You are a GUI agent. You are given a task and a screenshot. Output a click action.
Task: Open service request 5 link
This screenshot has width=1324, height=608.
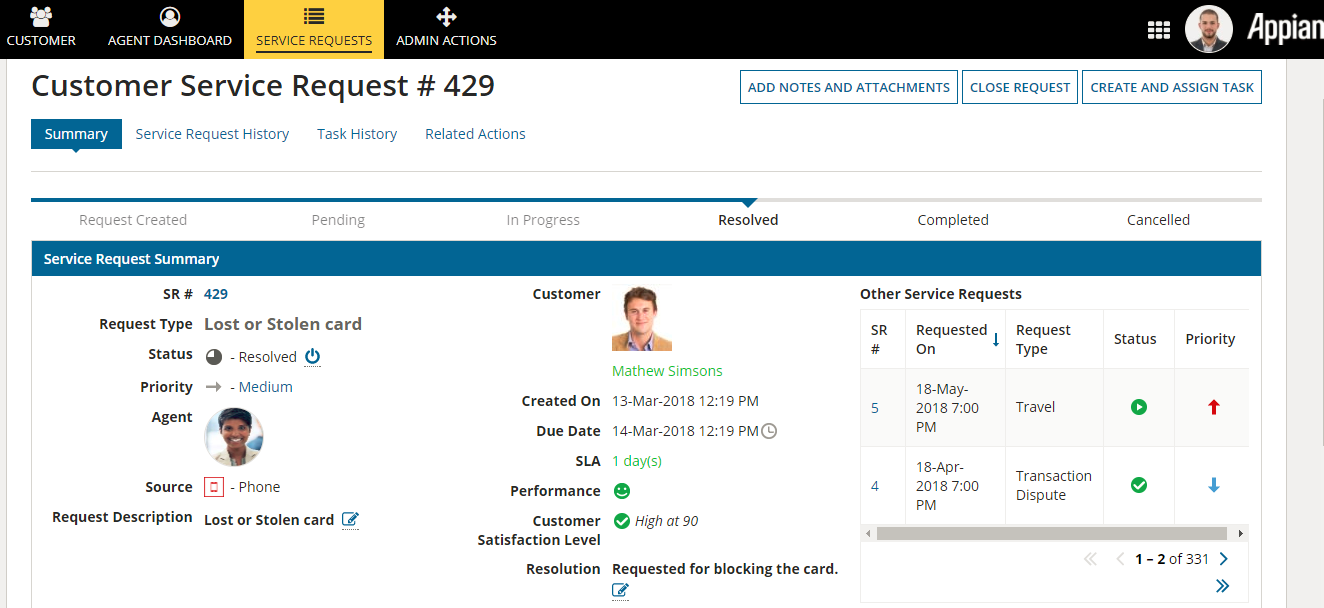875,408
